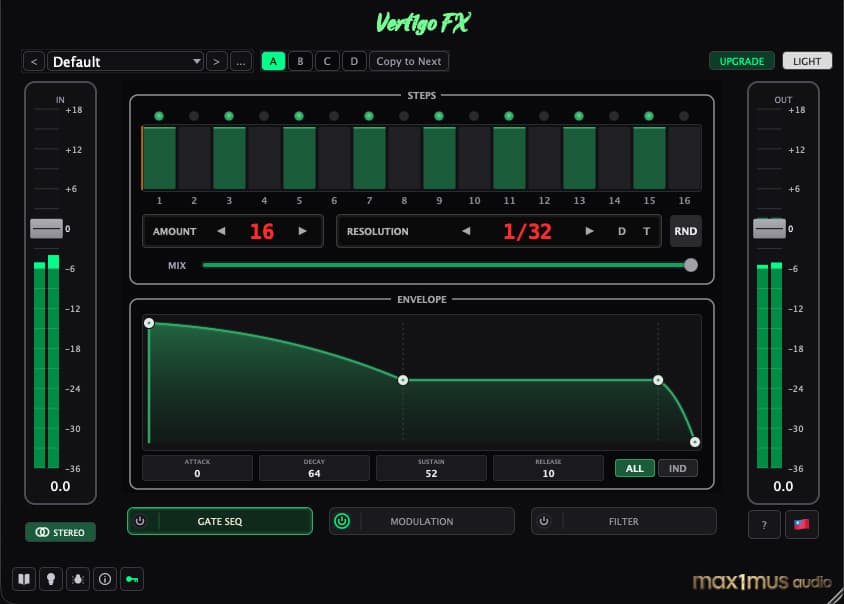Click the question mark help button
The width and height of the screenshot is (844, 604).
point(764,524)
